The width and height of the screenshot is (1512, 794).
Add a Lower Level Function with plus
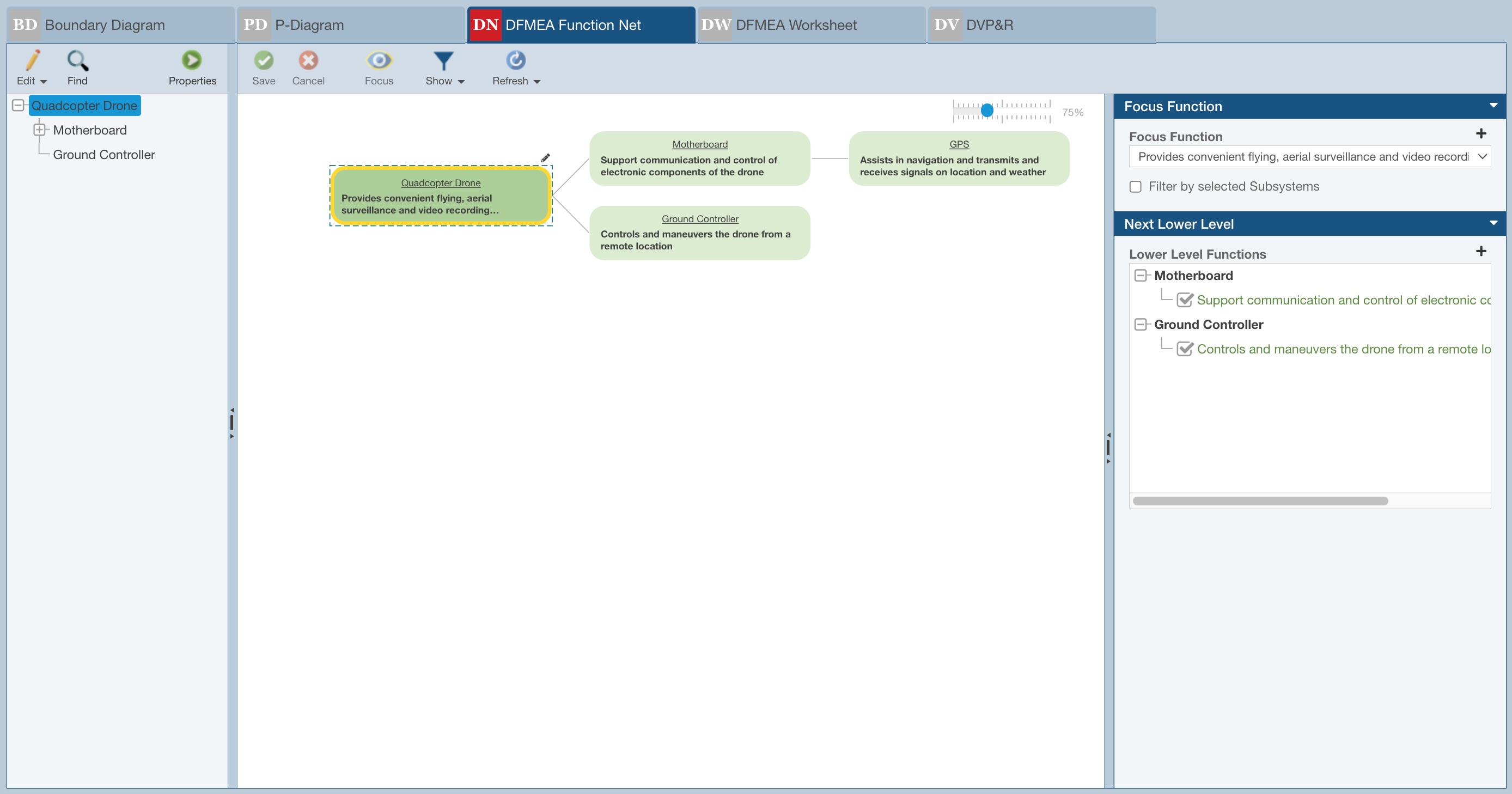pyautogui.click(x=1481, y=251)
